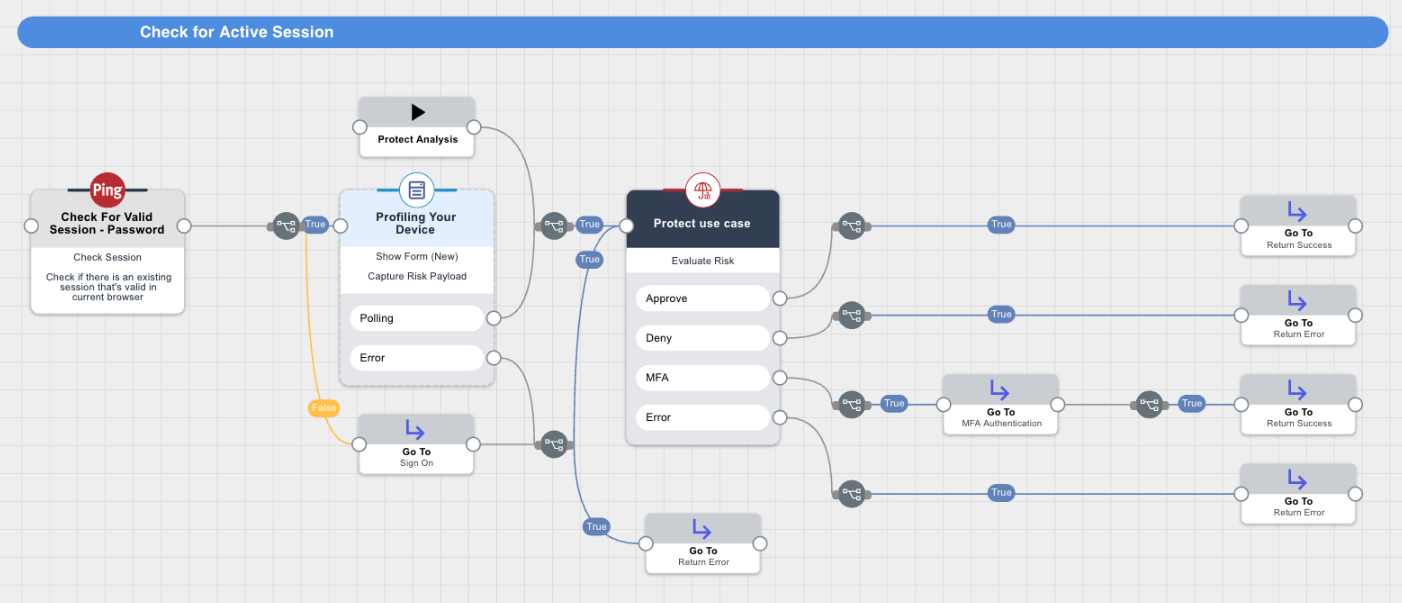
Task: Click the red Ping logo icon
Action: [107, 190]
